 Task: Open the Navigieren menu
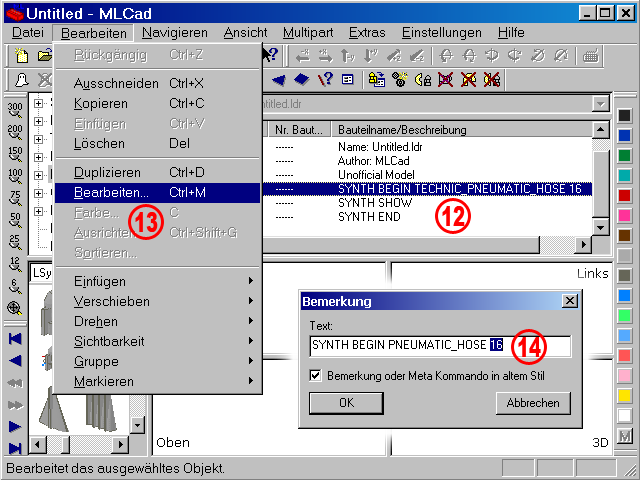coord(175,33)
